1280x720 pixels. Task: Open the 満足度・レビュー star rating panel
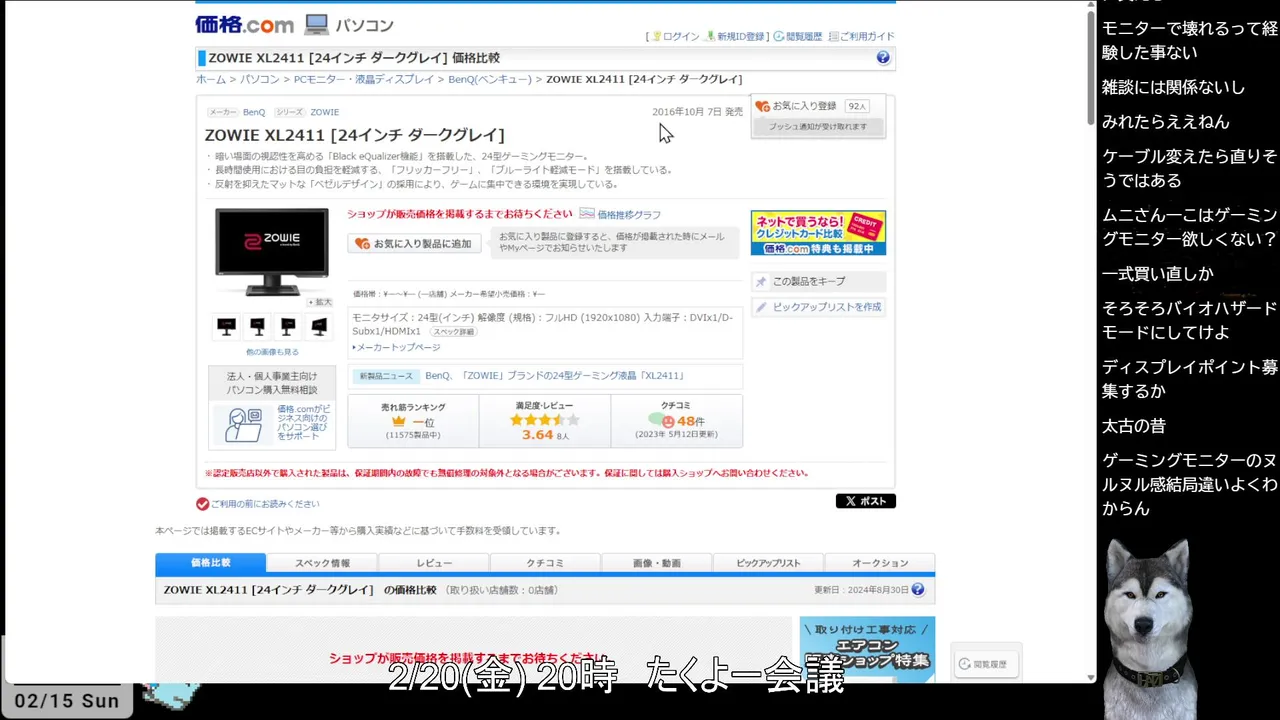544,420
